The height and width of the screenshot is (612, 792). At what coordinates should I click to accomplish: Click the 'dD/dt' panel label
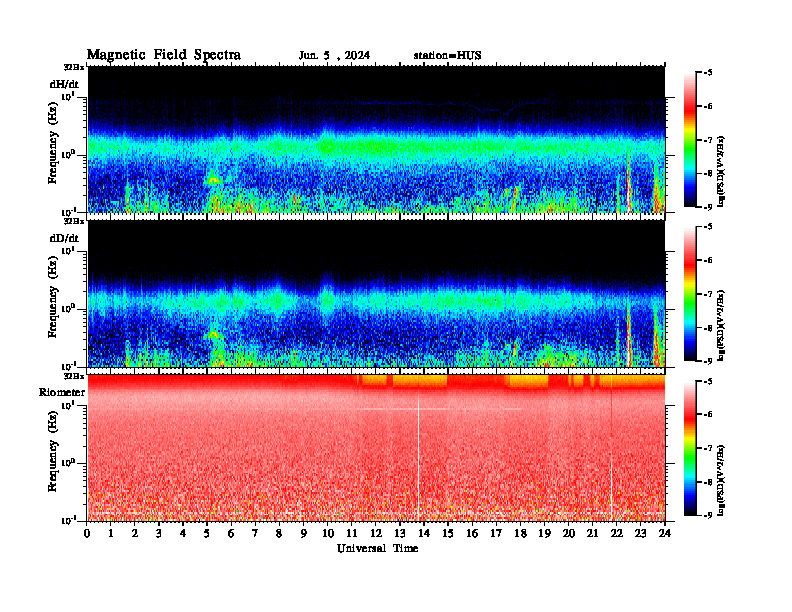(x=64, y=238)
